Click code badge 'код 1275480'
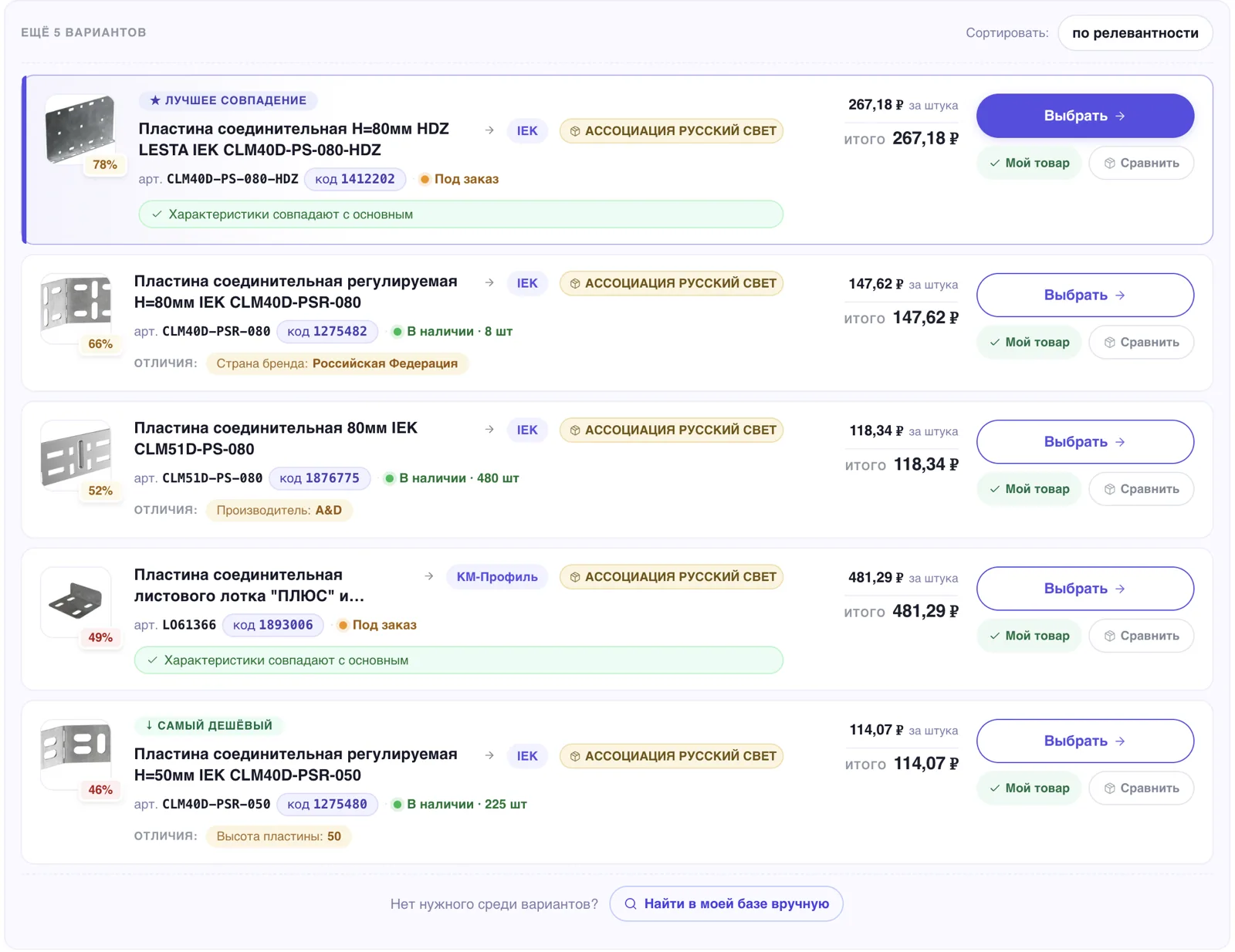This screenshot has width=1235, height=952. [x=327, y=804]
